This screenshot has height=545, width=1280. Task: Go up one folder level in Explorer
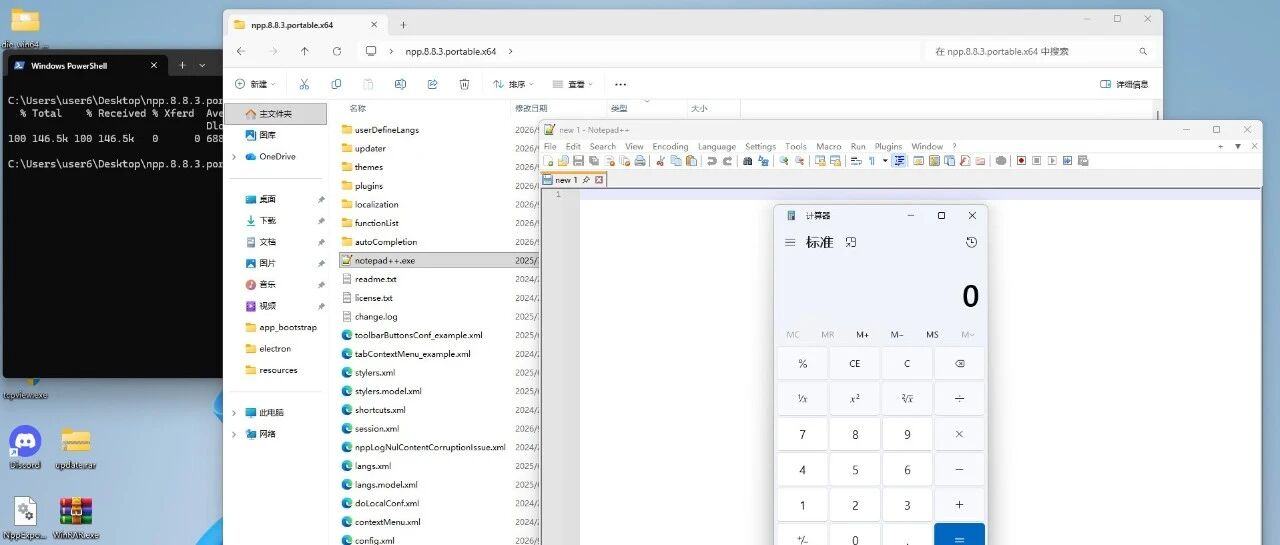tap(305, 51)
